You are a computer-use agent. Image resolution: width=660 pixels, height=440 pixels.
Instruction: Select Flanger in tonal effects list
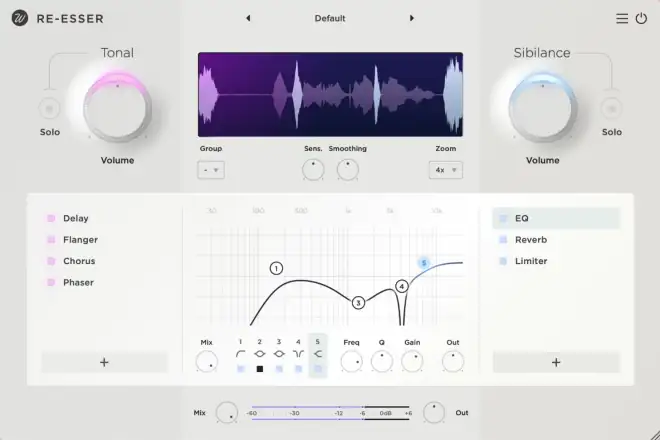pyautogui.click(x=80, y=240)
